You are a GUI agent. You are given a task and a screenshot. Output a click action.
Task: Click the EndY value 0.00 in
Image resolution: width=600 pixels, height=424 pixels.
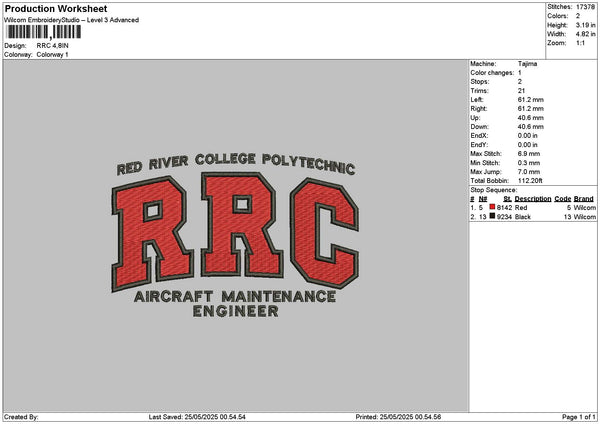coord(528,145)
